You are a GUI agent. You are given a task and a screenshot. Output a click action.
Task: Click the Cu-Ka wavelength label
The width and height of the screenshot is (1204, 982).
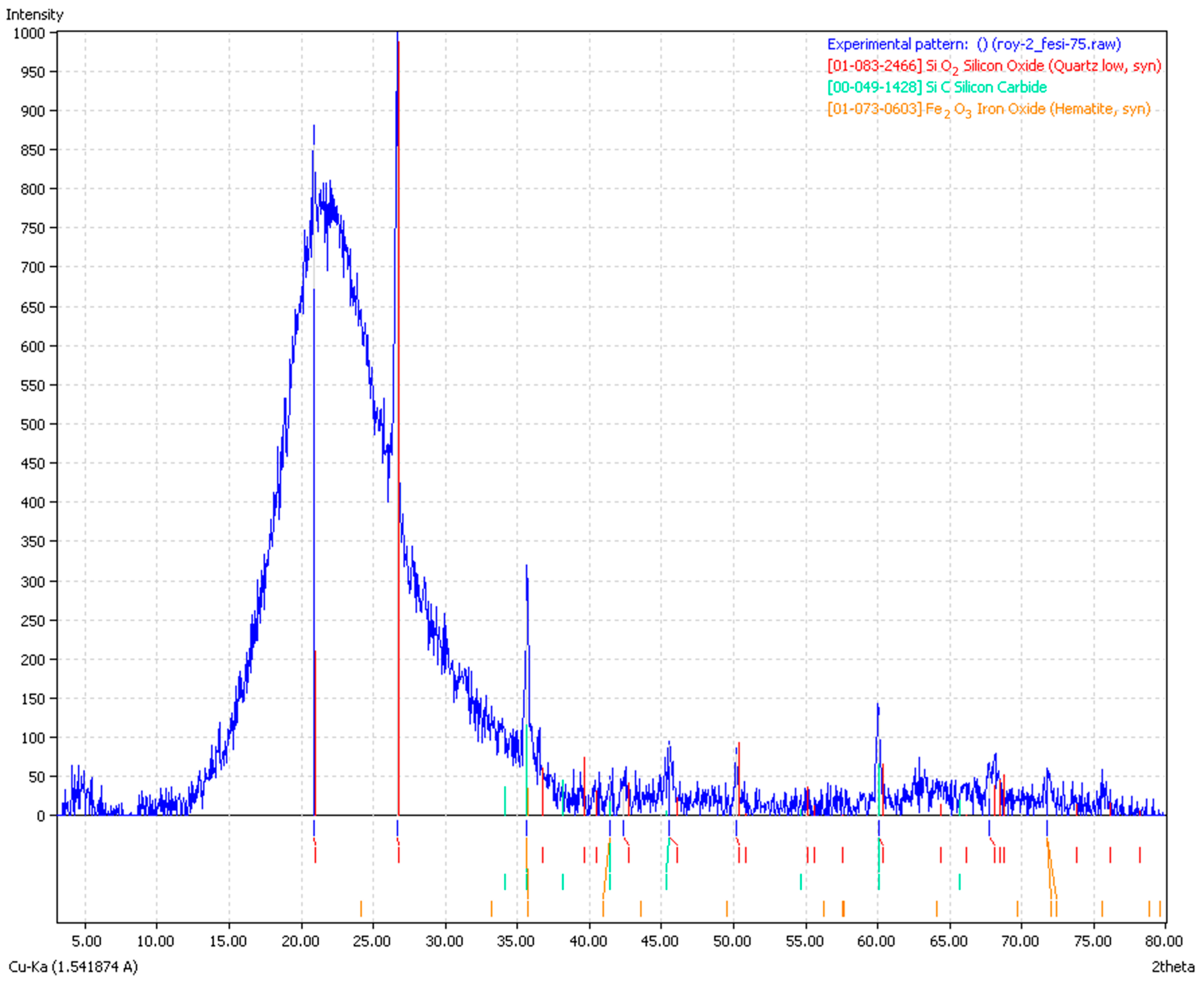coord(73,967)
